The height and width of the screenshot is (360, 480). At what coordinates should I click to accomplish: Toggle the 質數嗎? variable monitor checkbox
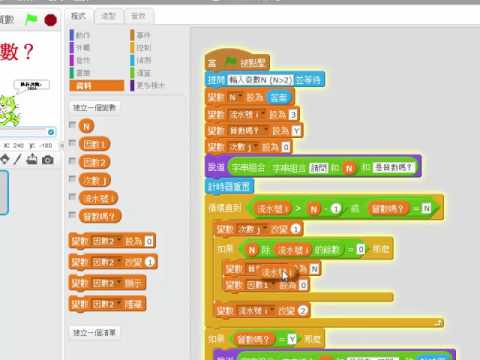coord(72,215)
